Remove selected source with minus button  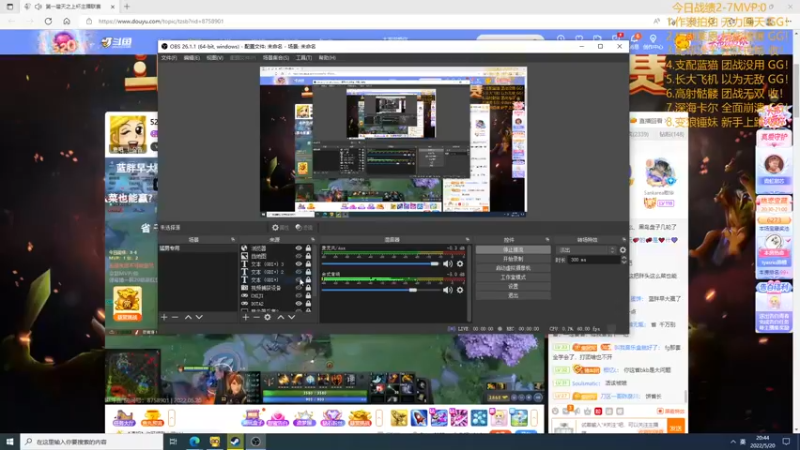pyautogui.click(x=257, y=317)
